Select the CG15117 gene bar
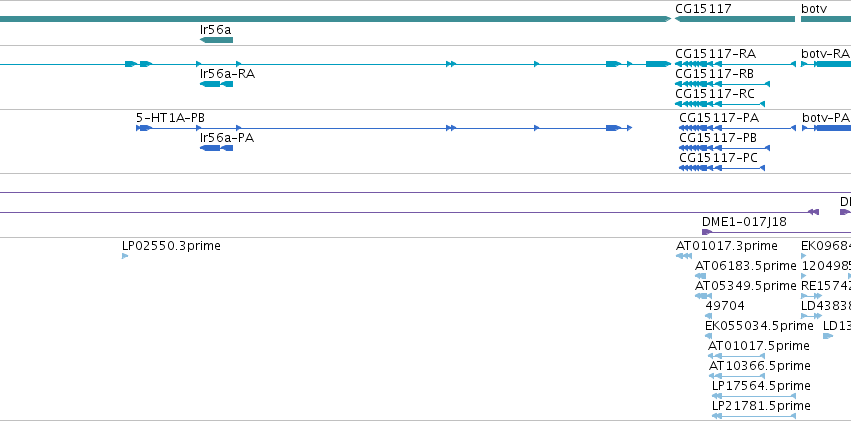Image resolution: width=851 pixels, height=421 pixels. pos(734,19)
